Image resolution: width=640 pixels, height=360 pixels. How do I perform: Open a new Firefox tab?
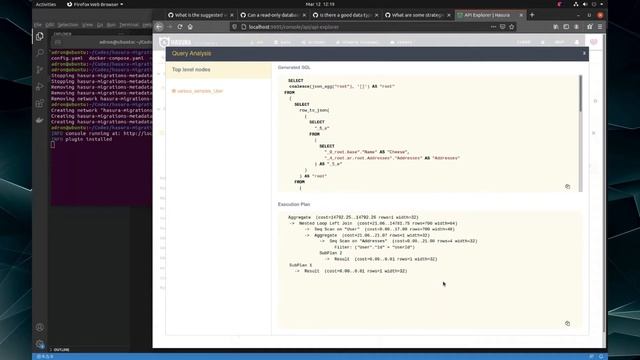[x=532, y=15]
